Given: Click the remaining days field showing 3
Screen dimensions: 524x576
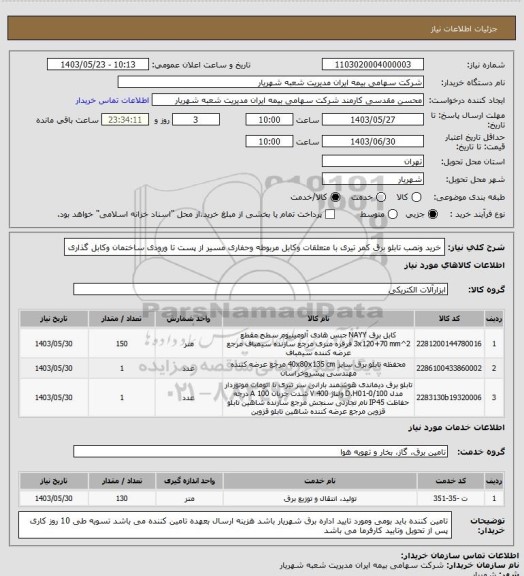Looking at the screenshot, I should tap(196, 120).
